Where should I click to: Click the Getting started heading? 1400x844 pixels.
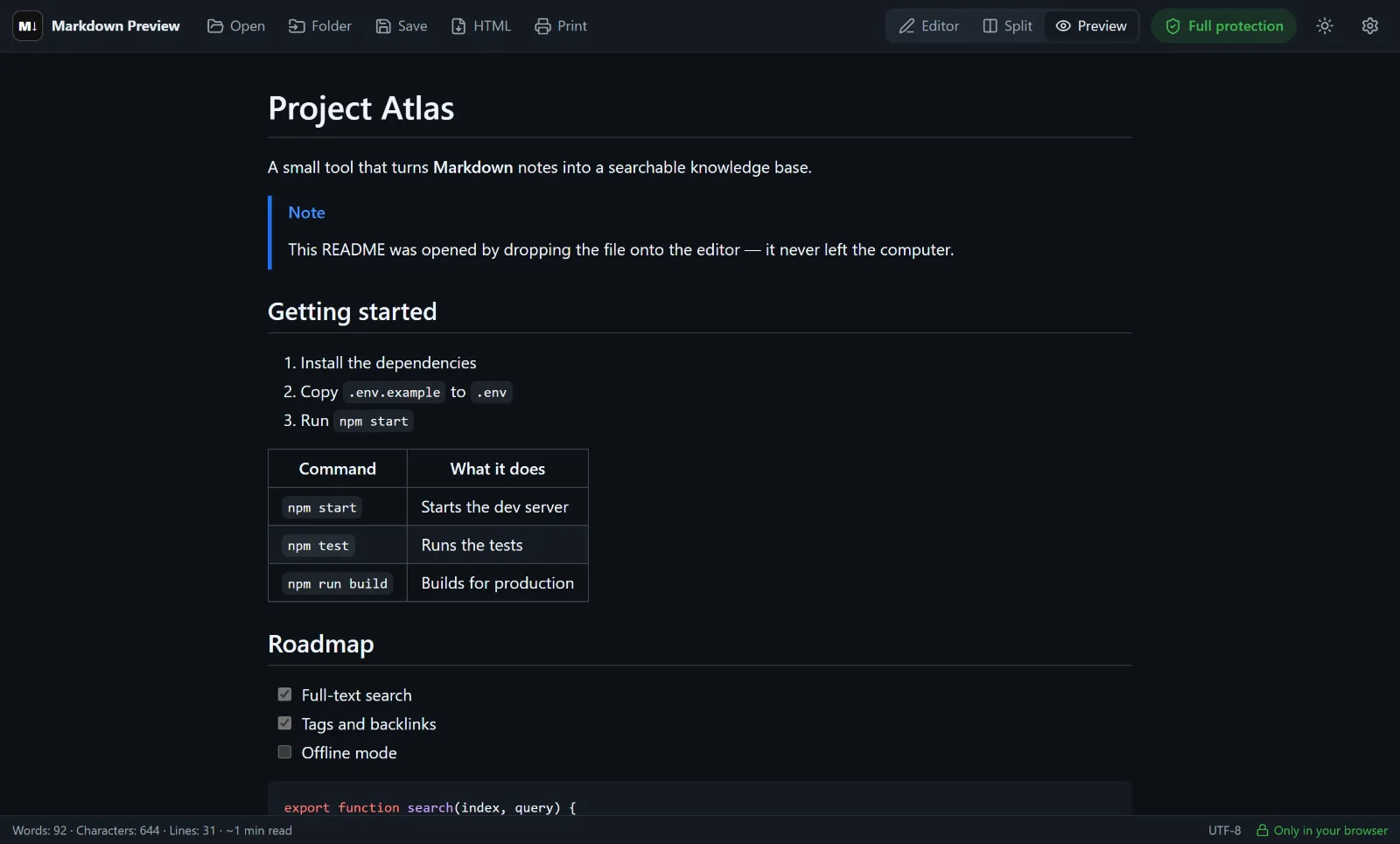point(353,311)
